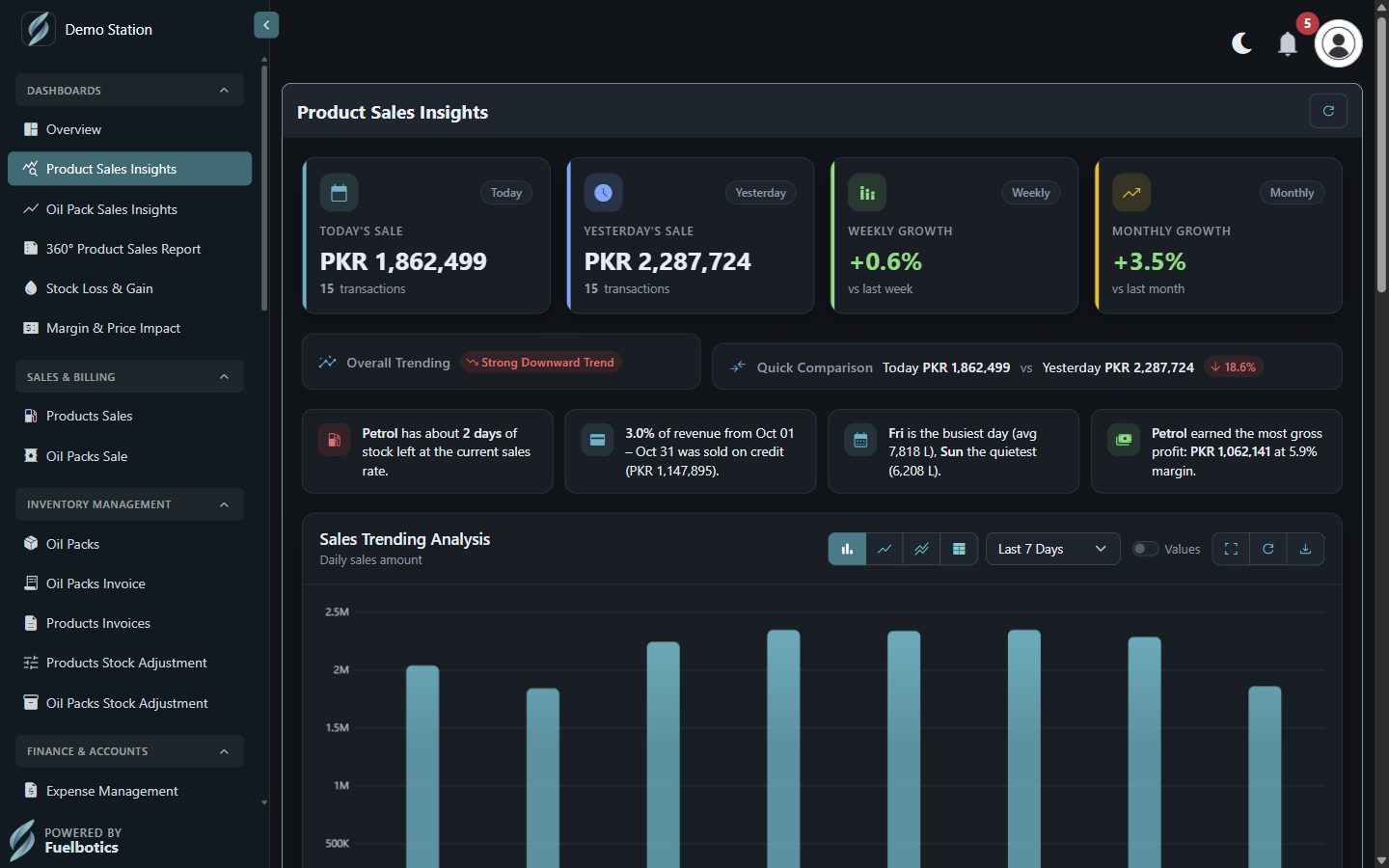Click the Strong Downward Trend tag
Screen dimensions: 1389x868
[540, 363]
